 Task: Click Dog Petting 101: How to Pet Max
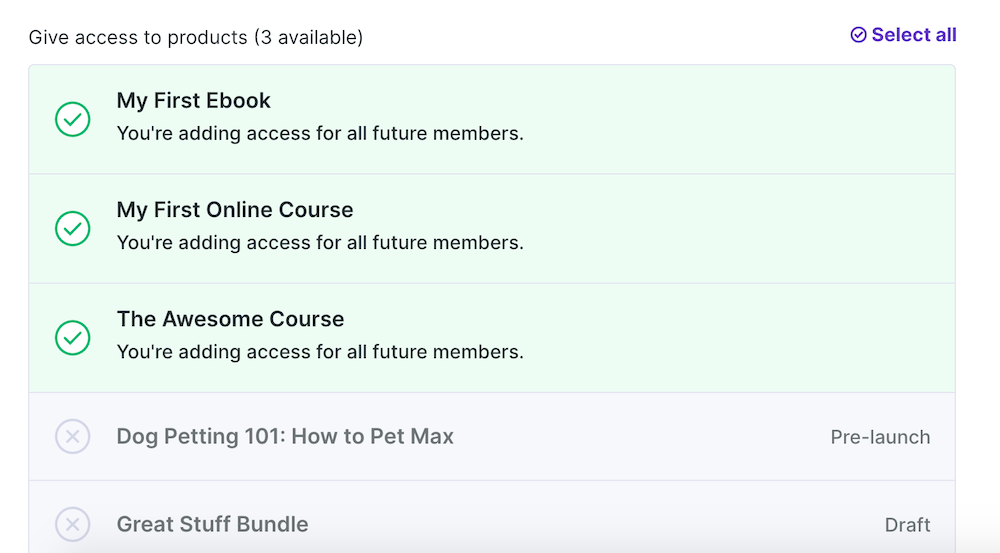285,437
